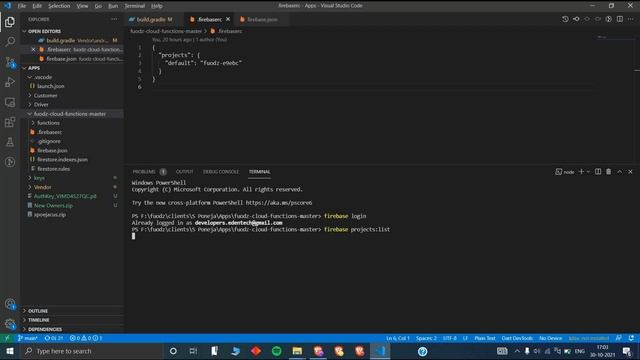Click No Device in status bar

point(551,338)
